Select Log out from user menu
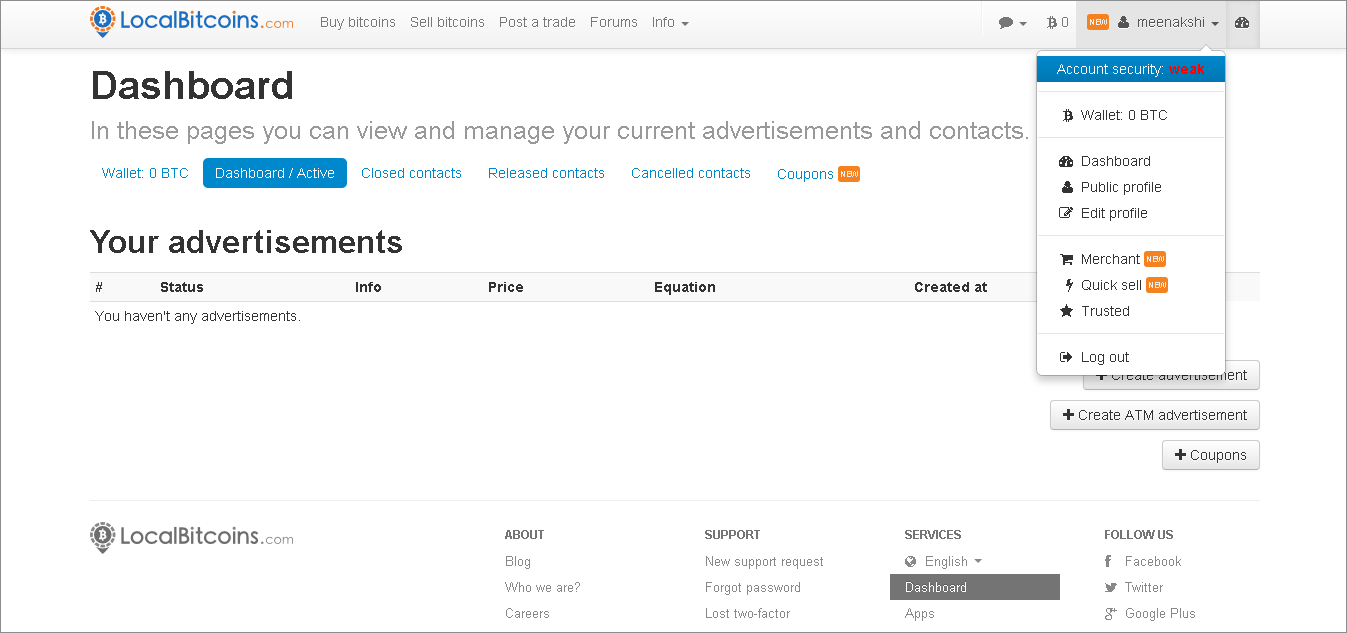The height and width of the screenshot is (633, 1347). [1104, 357]
